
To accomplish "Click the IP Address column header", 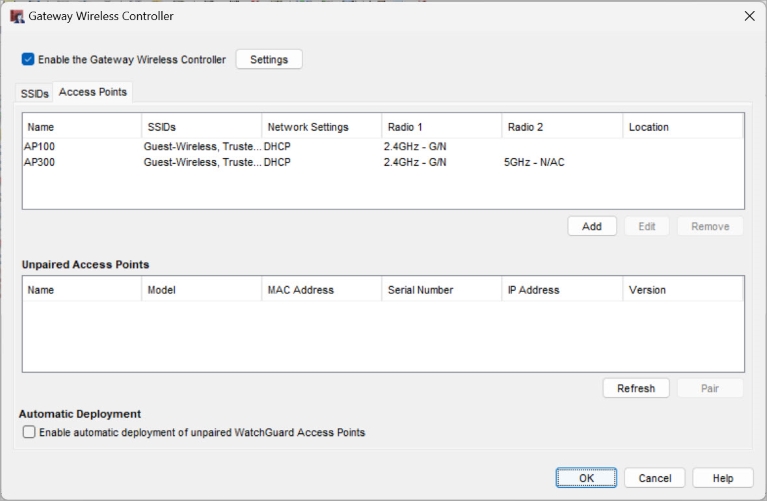I will 562,290.
